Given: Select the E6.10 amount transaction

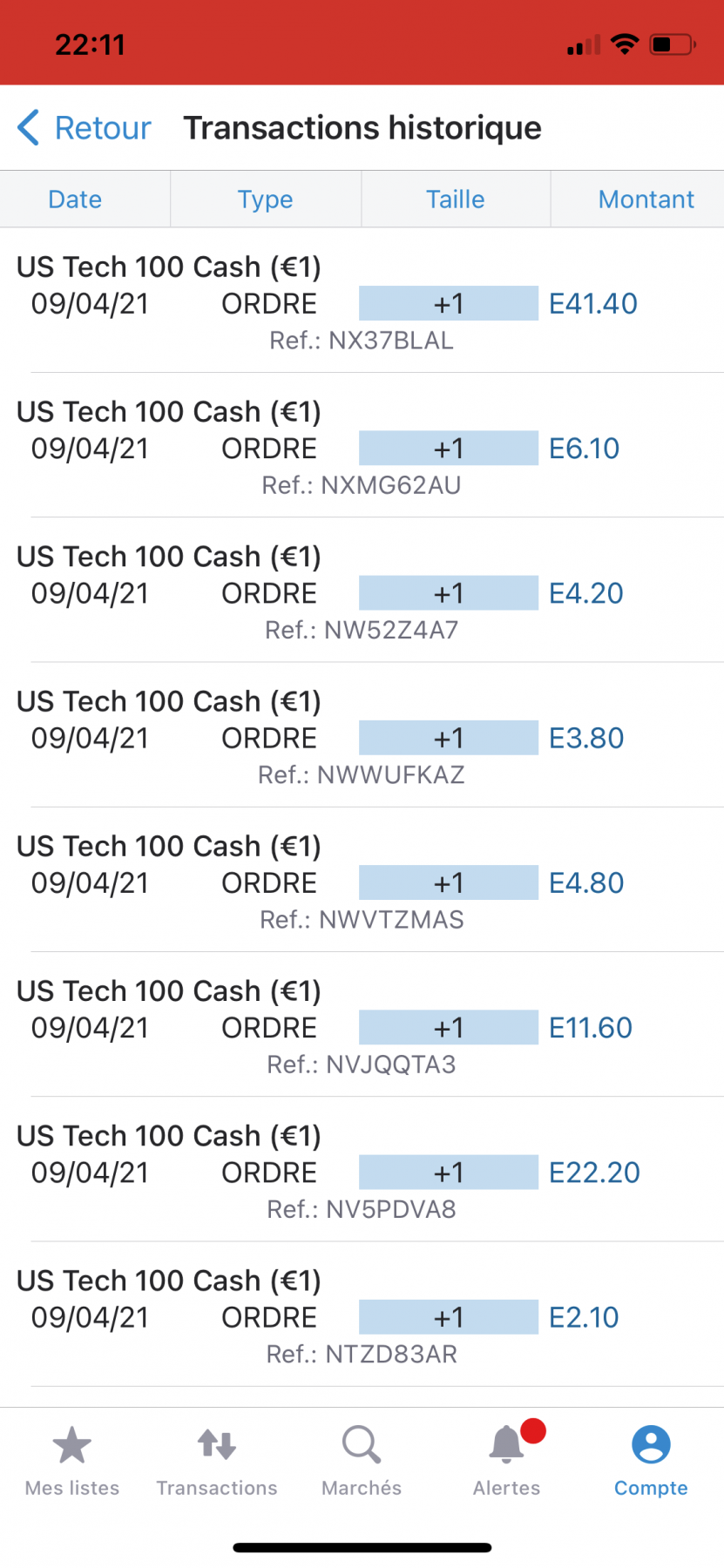Looking at the screenshot, I should (x=362, y=446).
